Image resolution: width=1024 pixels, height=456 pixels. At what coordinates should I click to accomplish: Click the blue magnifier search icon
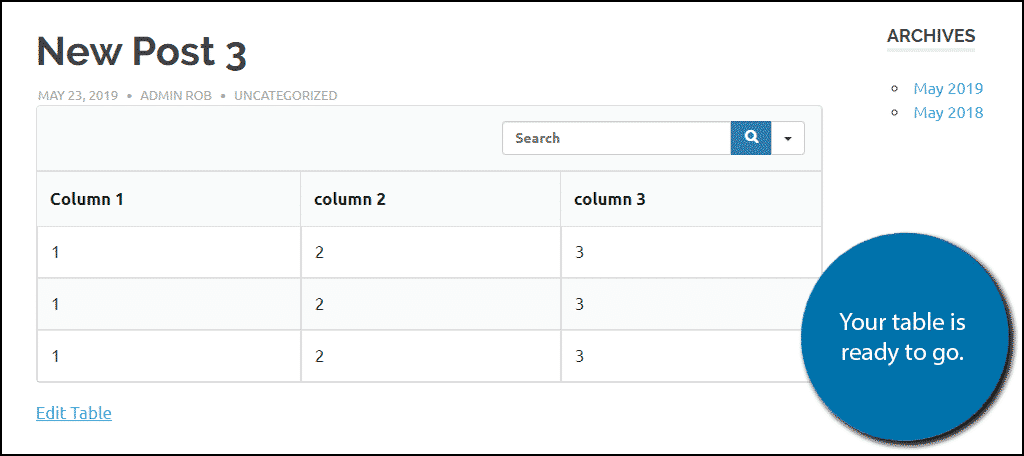pos(750,138)
